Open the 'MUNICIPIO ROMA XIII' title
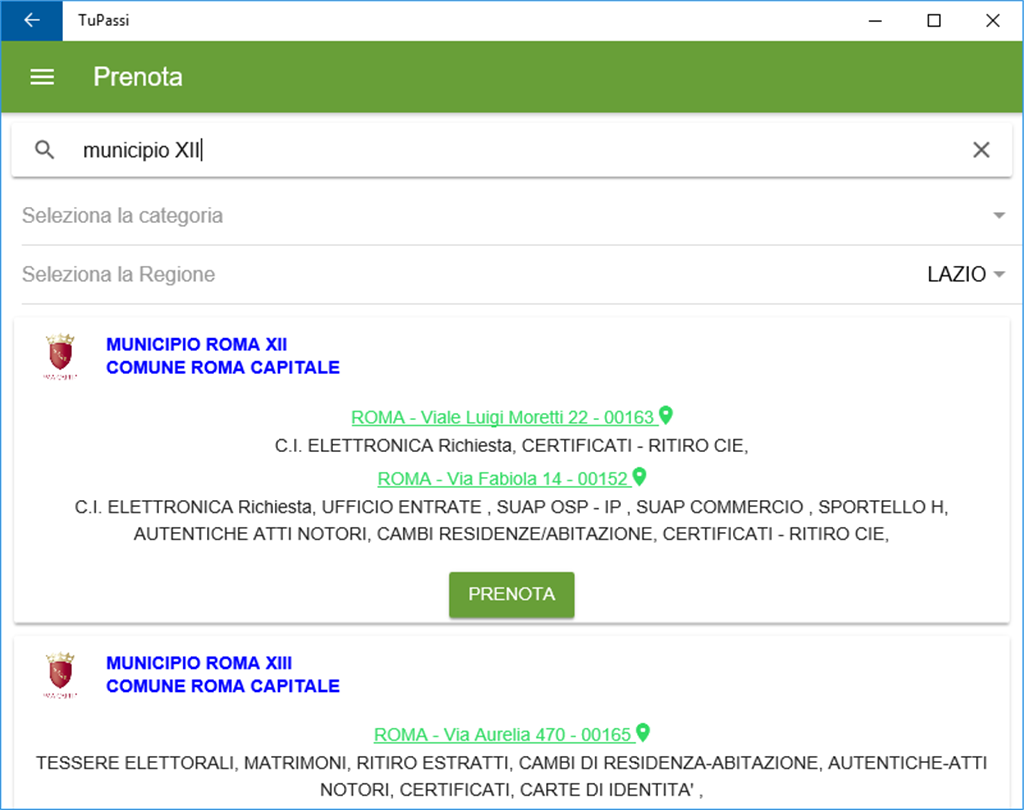The width and height of the screenshot is (1024, 810). pos(199,663)
